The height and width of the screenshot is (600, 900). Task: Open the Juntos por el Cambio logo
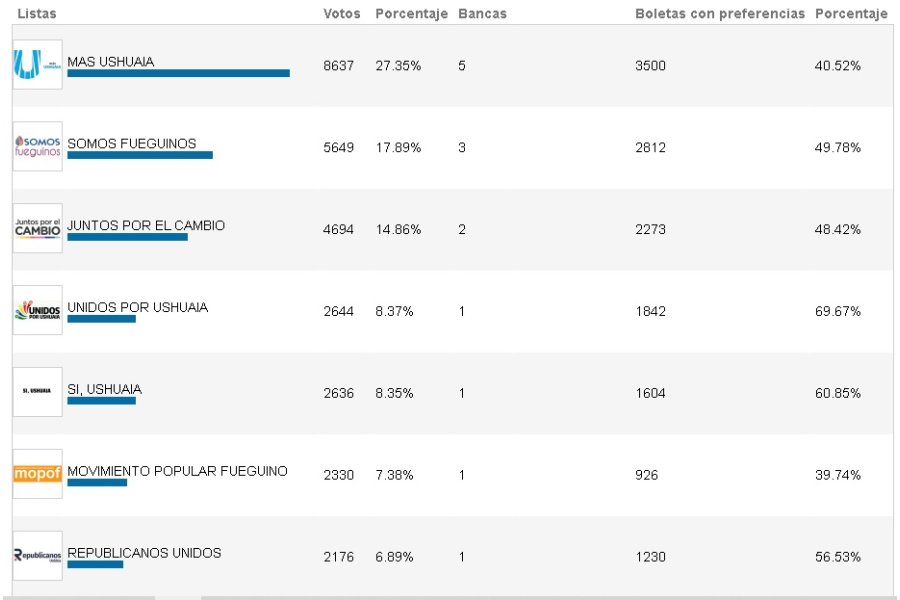37,228
